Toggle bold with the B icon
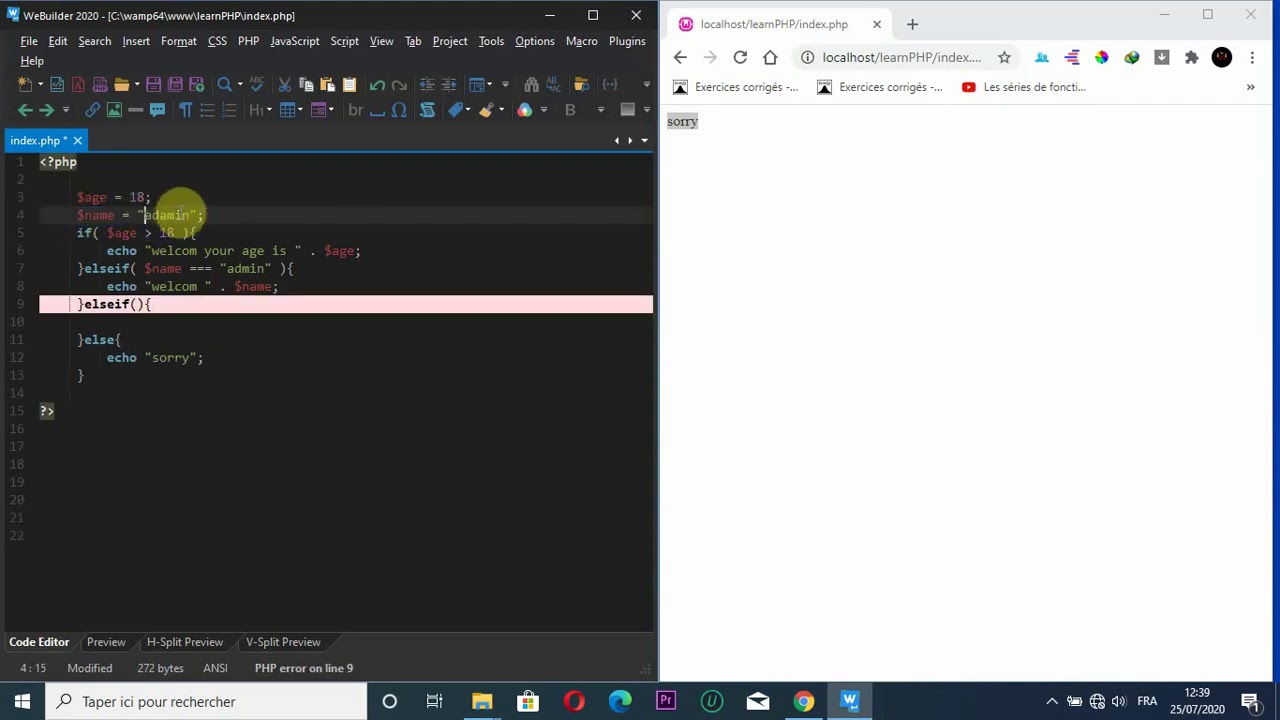Screen dimensions: 1280x720 [x=570, y=110]
